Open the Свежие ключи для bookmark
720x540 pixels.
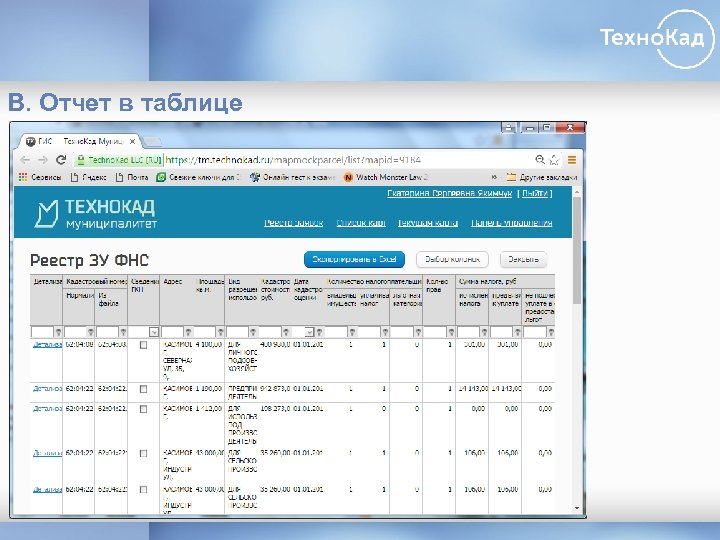(198, 177)
